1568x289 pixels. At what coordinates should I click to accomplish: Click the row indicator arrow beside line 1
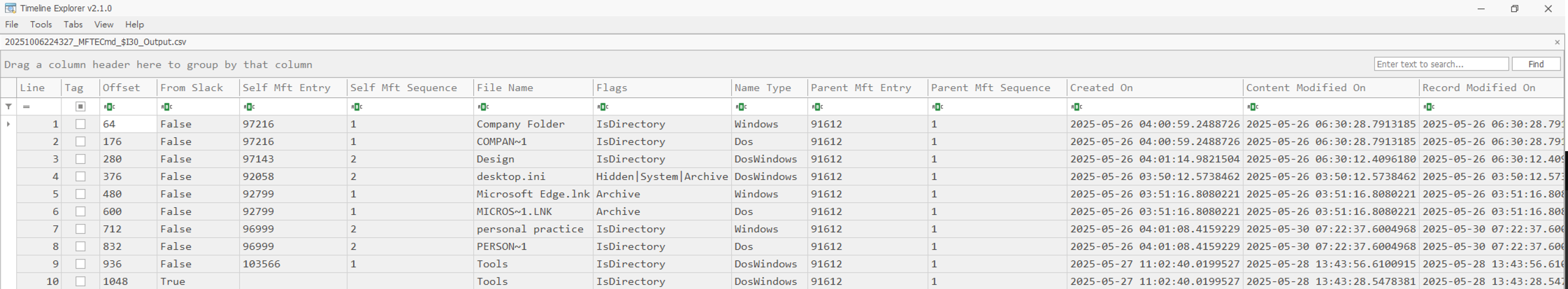coord(8,124)
